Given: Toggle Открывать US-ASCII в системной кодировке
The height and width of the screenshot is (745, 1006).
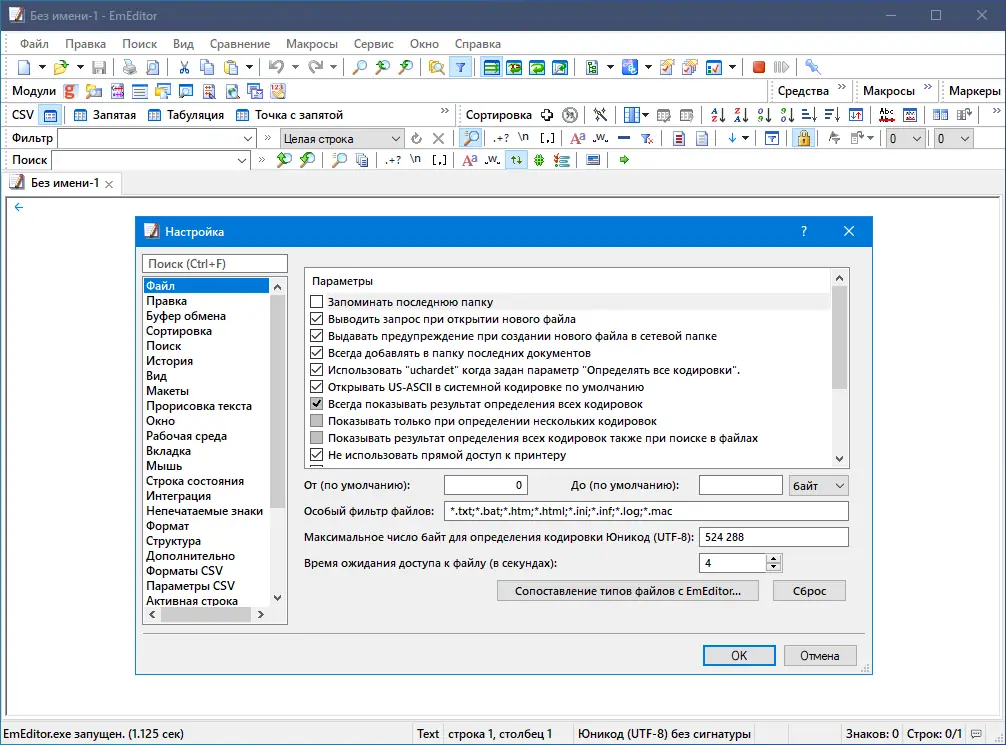Looking at the screenshot, I should click(316, 387).
